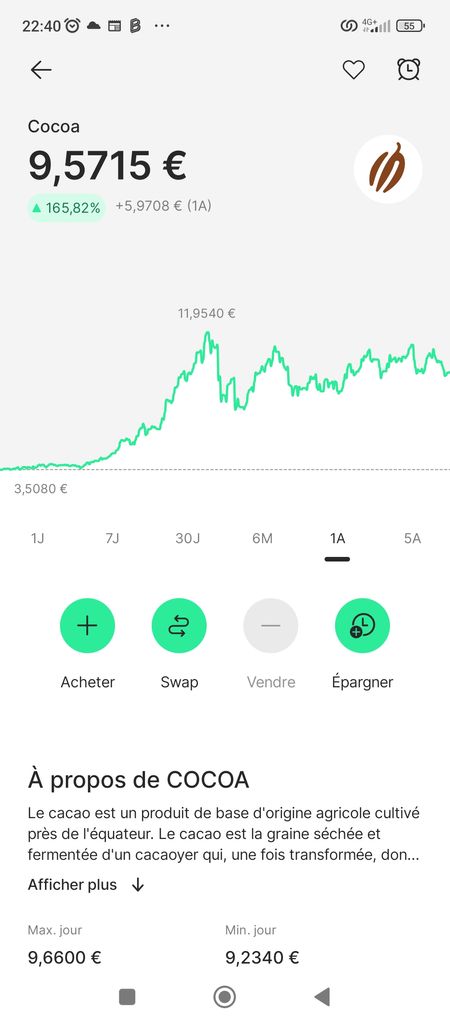
Task: Tap the green plus Acheter icon
Action: click(88, 626)
